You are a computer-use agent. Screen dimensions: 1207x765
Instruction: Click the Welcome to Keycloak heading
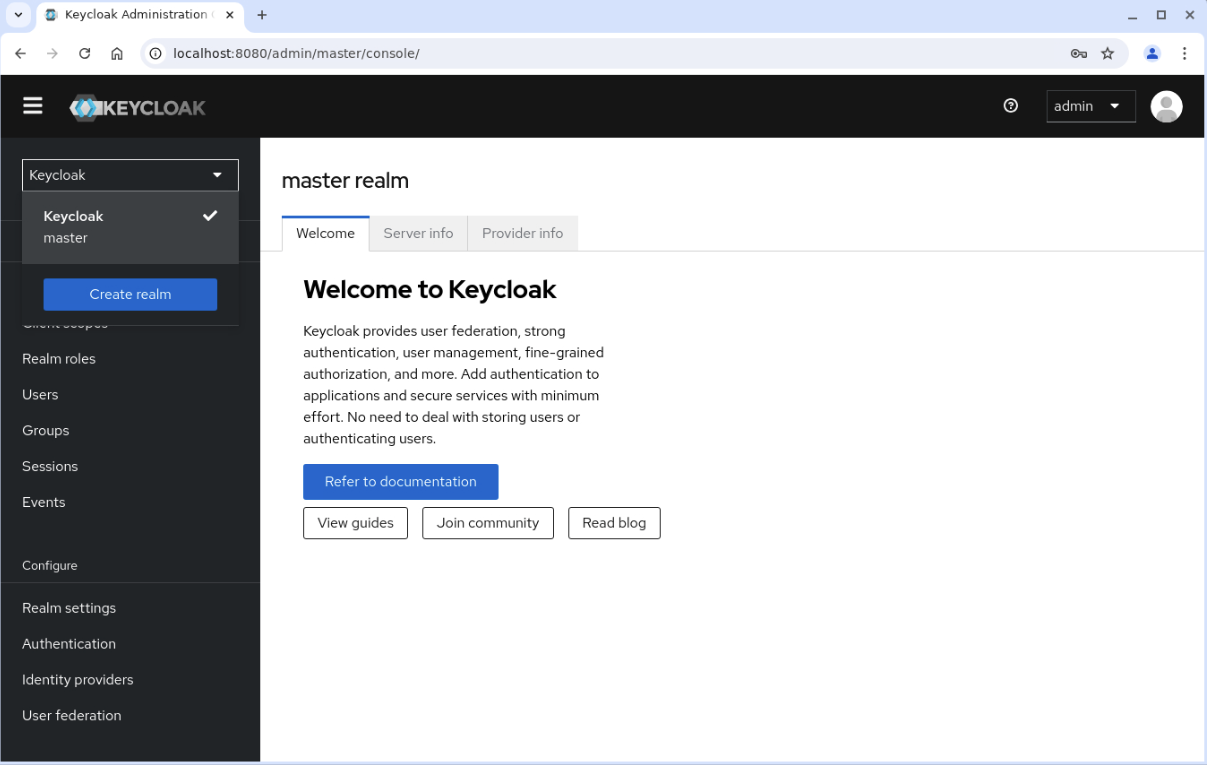pyautogui.click(x=430, y=290)
